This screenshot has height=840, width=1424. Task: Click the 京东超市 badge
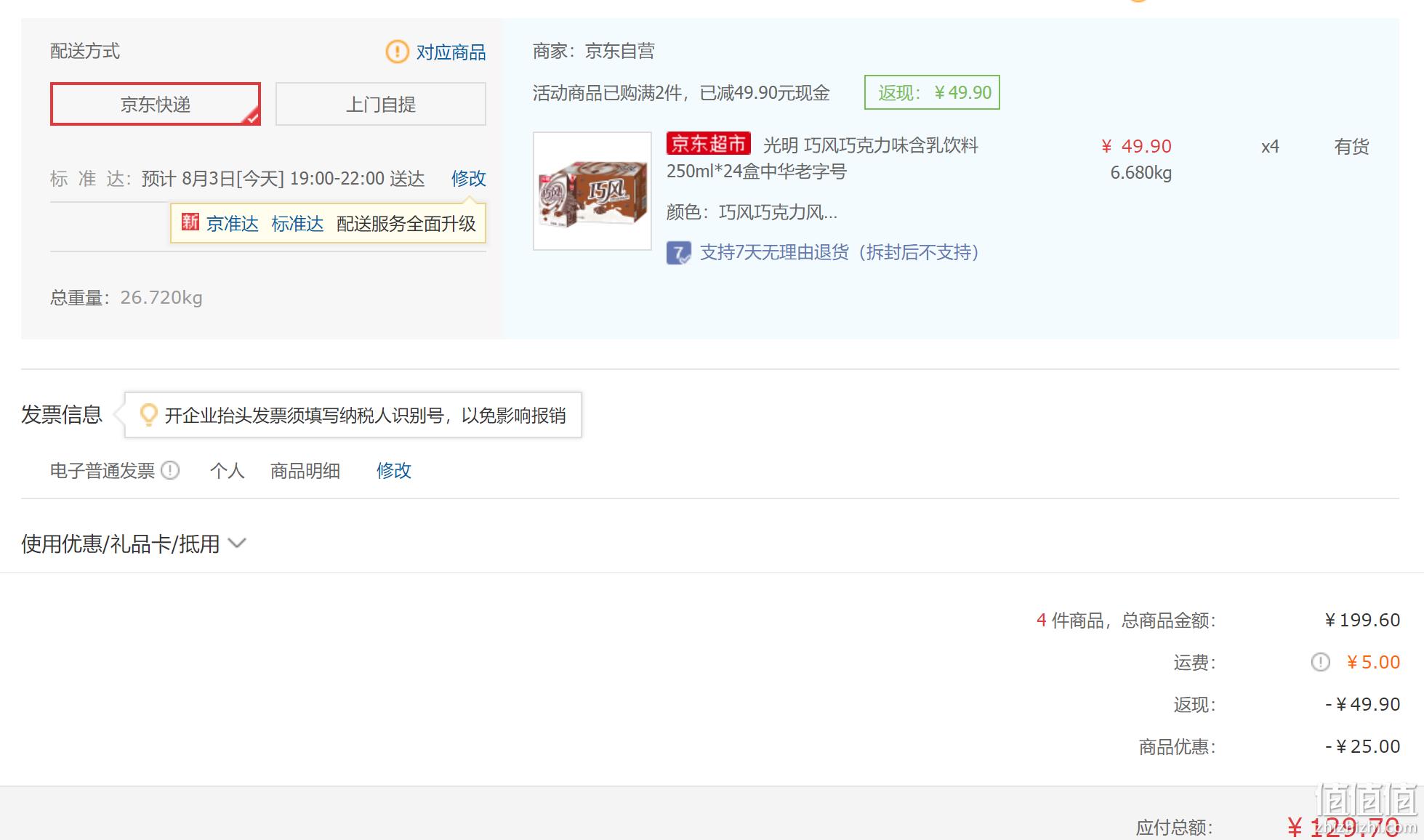708,144
